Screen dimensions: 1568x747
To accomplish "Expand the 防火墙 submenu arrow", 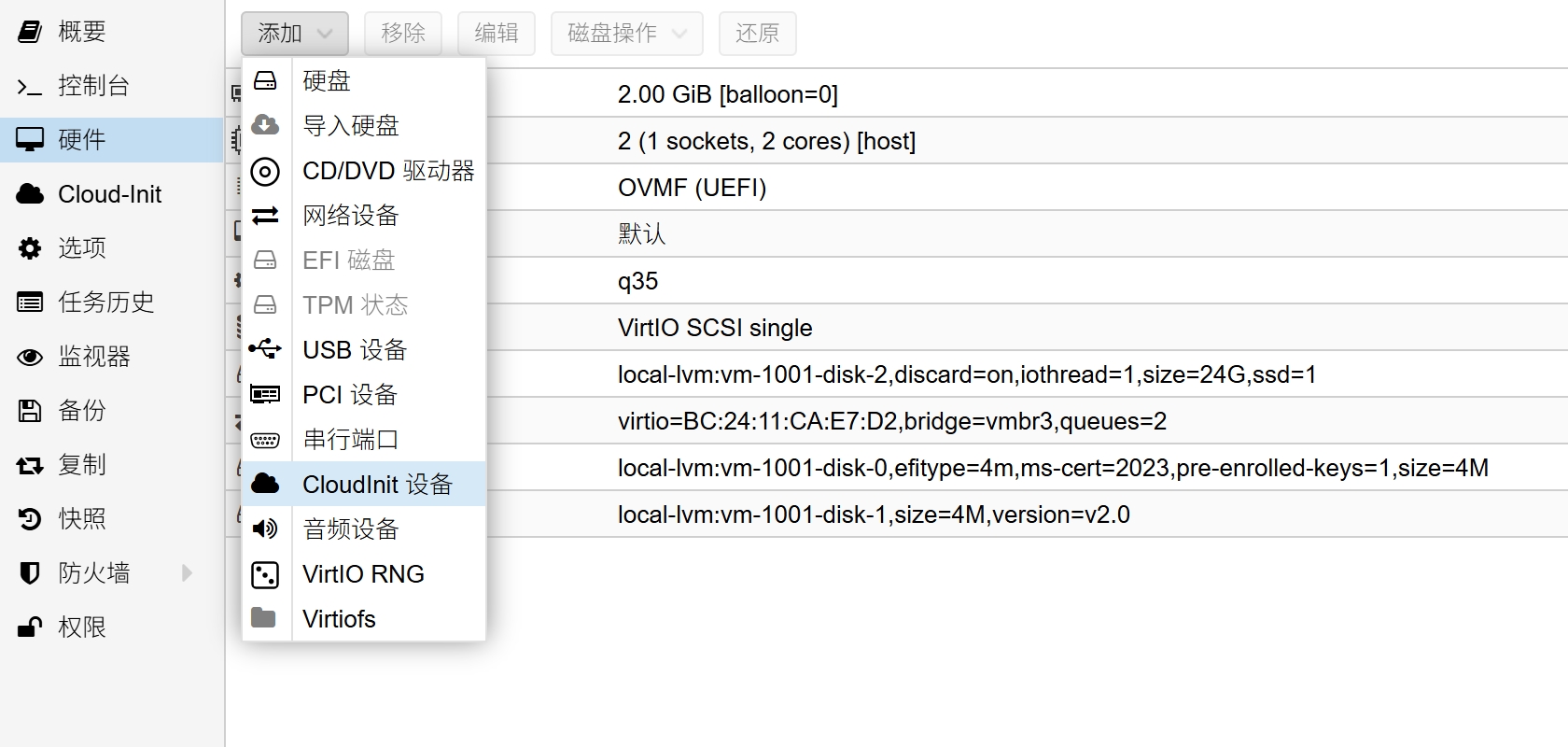I will point(187,572).
